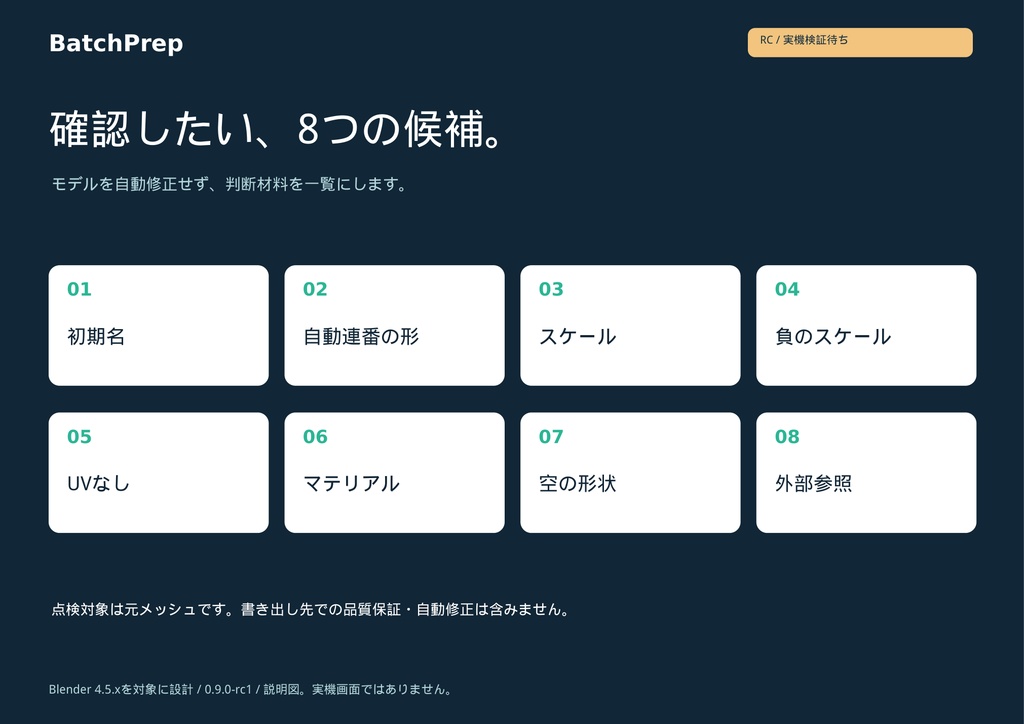Click the subtitle 'モデルを自動修正せず、判断材料を一覧にします。'
This screenshot has width=1024, height=724.
click(x=229, y=184)
